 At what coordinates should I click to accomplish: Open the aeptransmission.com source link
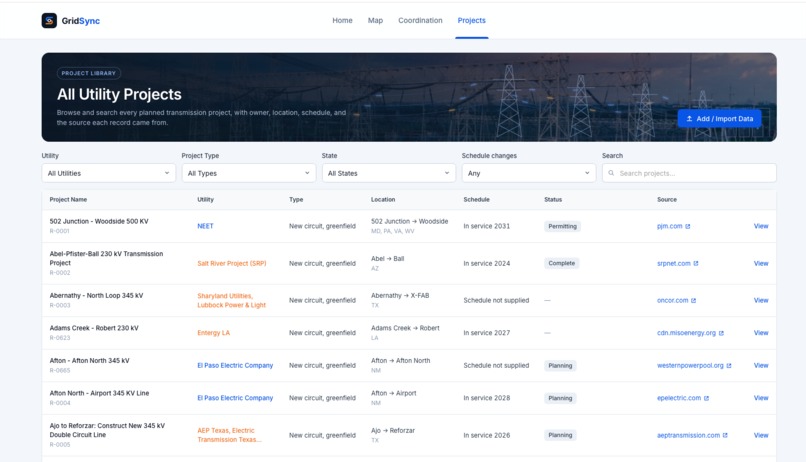[688, 435]
